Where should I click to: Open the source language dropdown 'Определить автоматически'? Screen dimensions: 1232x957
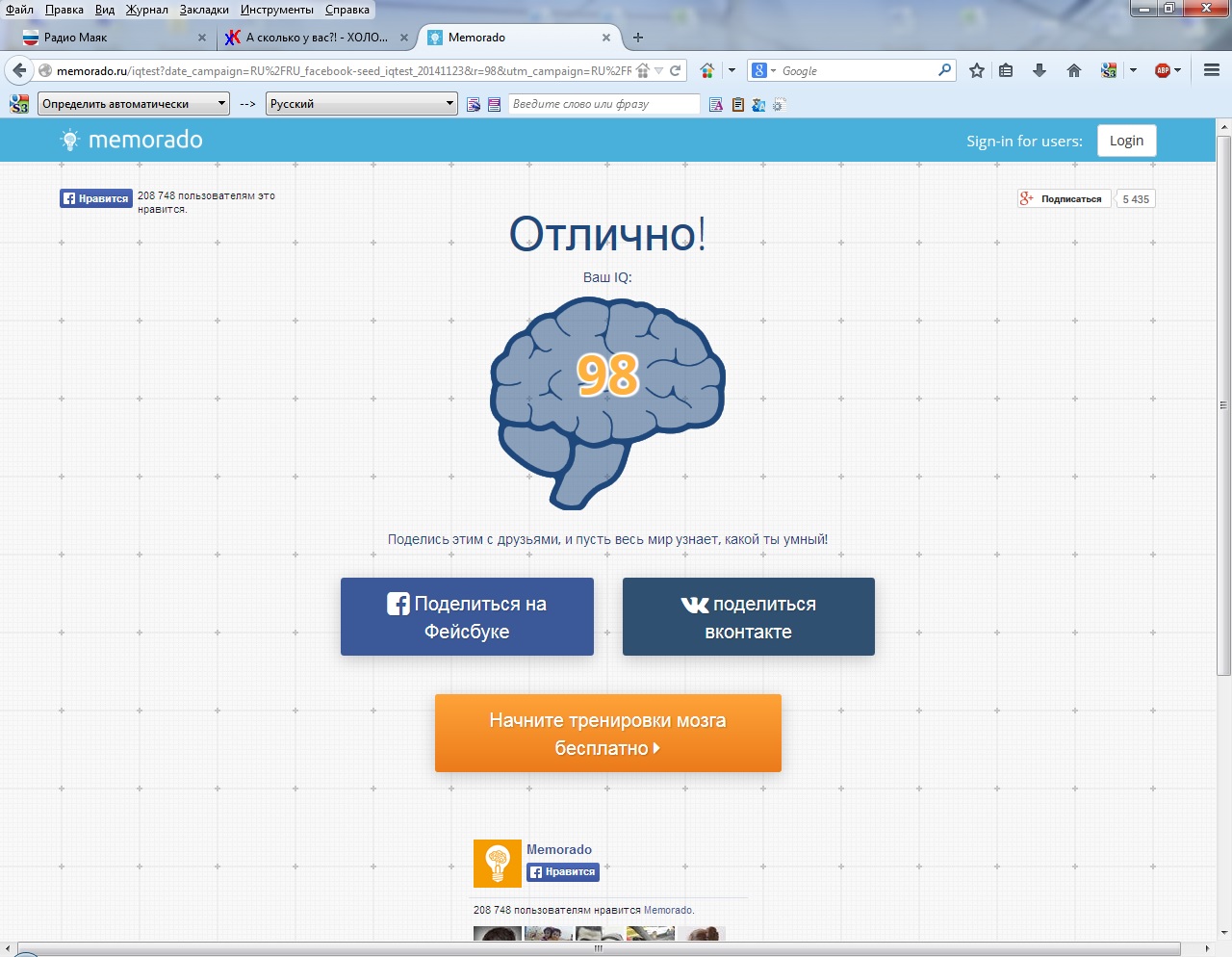point(134,104)
